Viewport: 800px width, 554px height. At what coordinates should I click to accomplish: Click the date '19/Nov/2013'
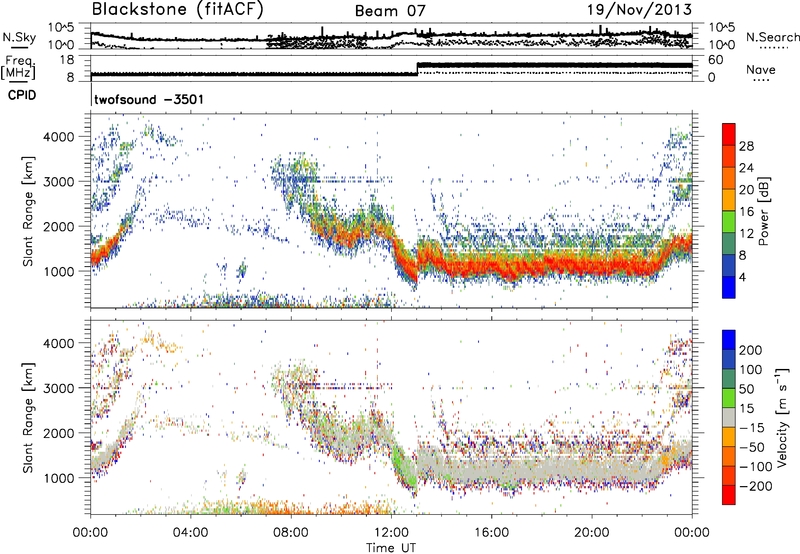[640, 10]
